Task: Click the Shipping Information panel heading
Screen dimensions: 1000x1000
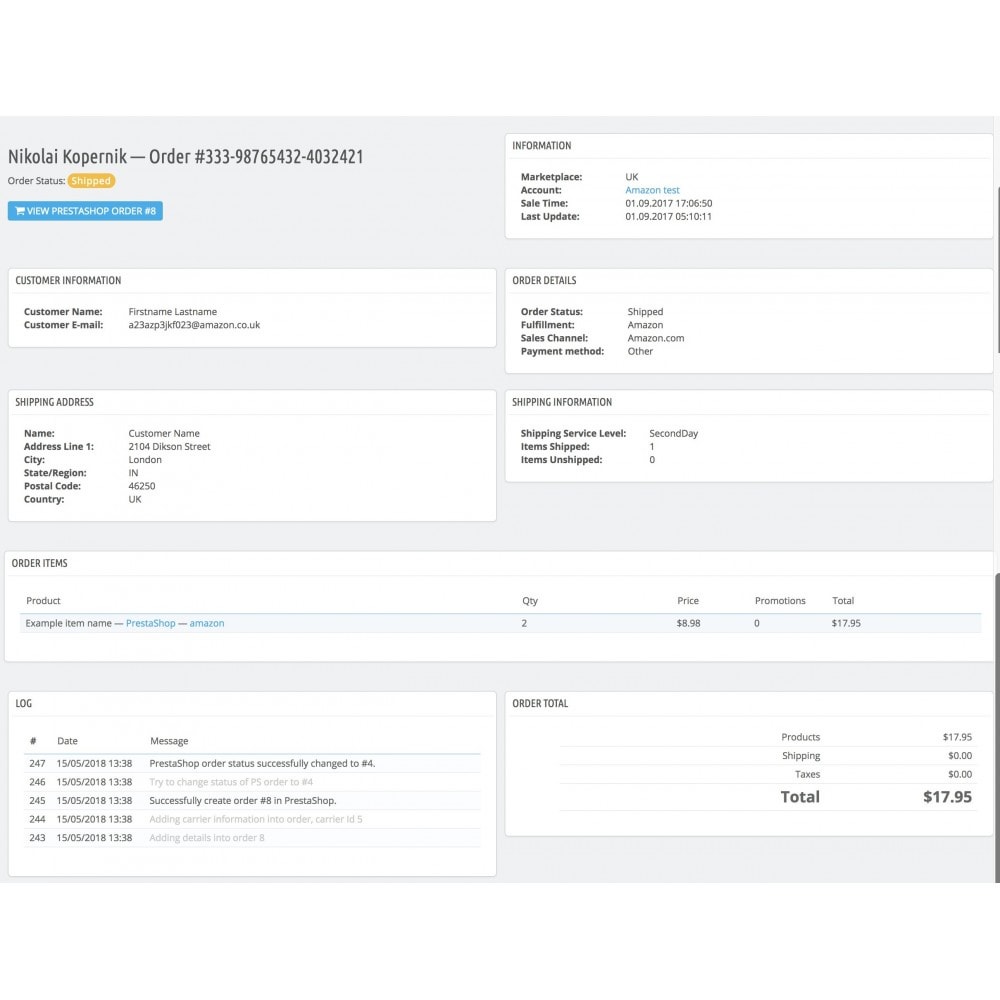Action: (x=562, y=402)
